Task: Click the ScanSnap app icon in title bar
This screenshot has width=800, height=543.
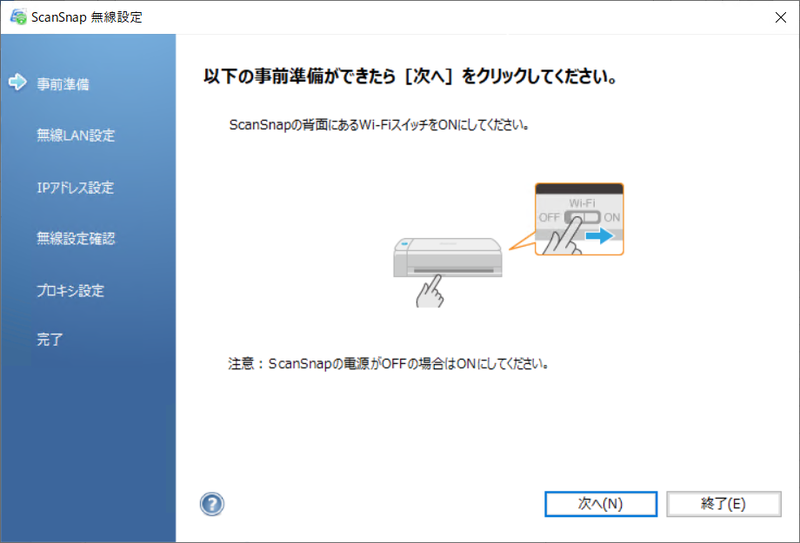Action: [18, 17]
